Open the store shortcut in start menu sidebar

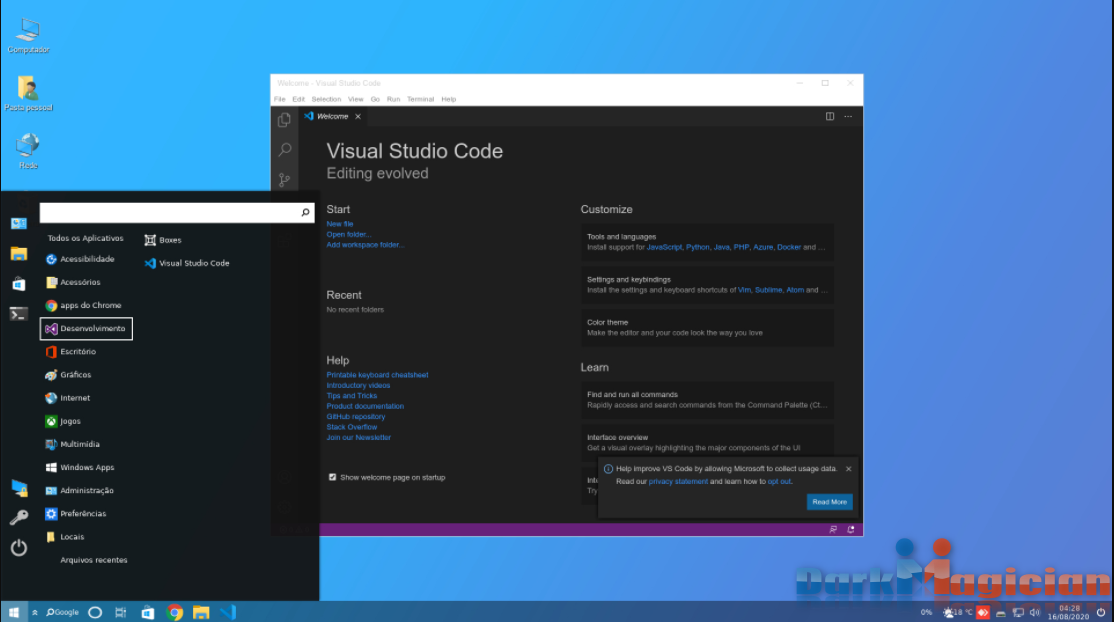pyautogui.click(x=18, y=284)
